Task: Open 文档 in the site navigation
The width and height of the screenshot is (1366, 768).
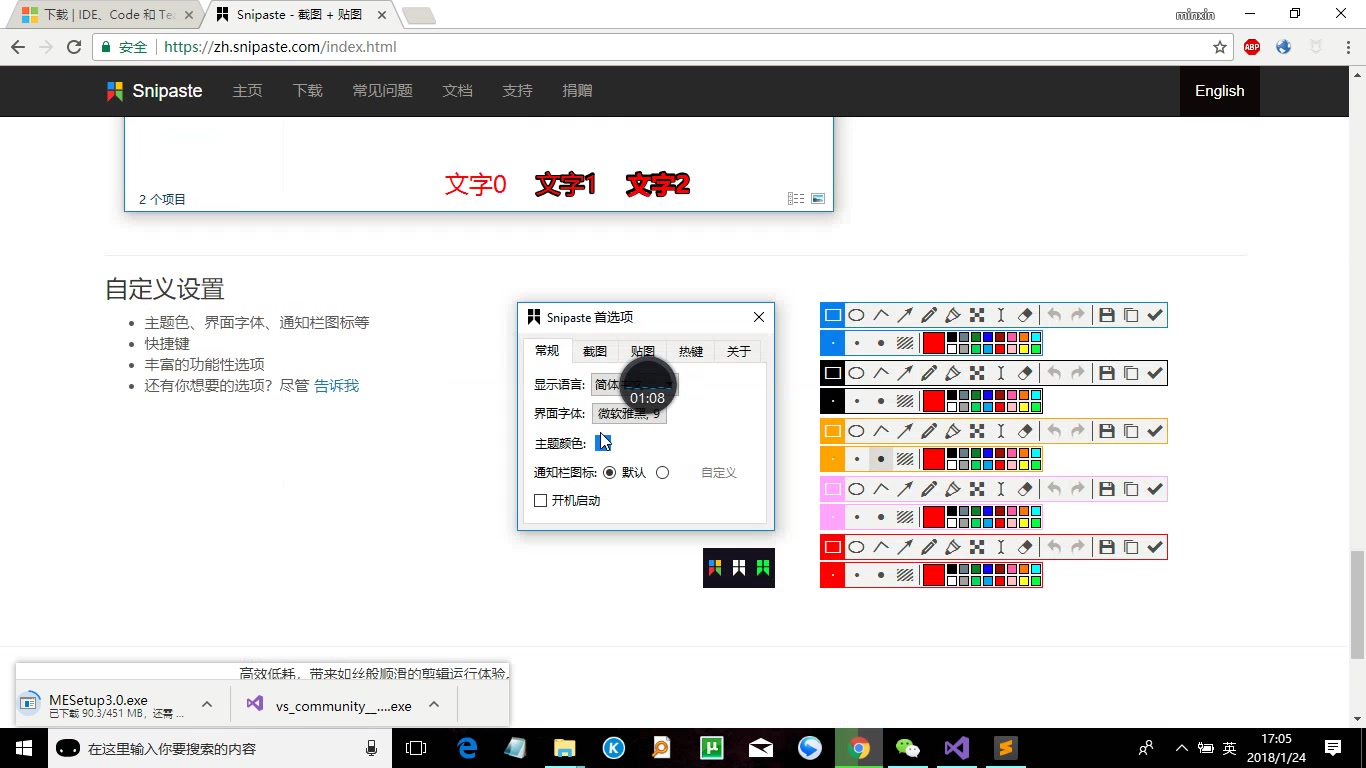Action: click(x=457, y=90)
